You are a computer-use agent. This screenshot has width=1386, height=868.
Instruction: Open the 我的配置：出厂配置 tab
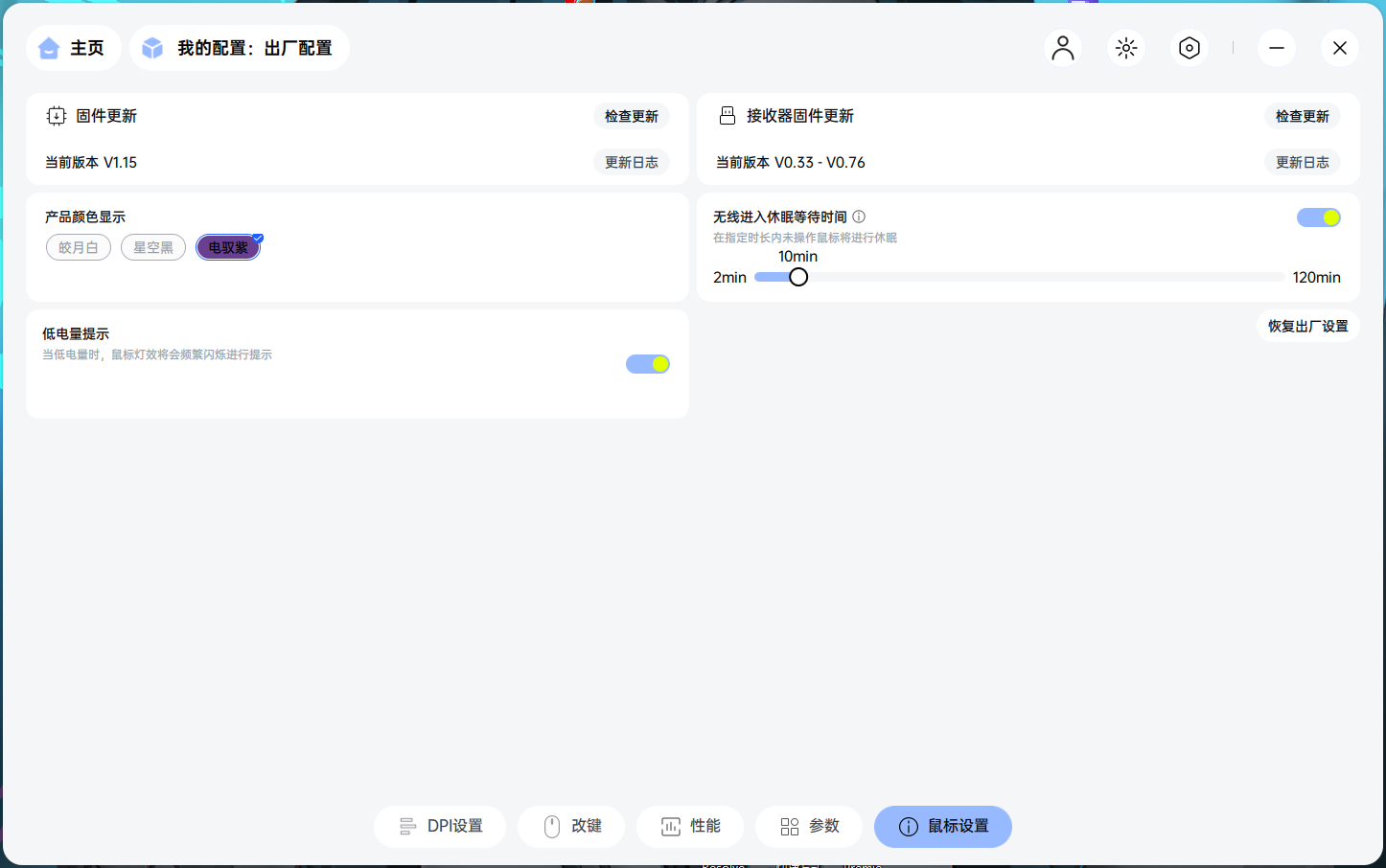click(x=239, y=47)
